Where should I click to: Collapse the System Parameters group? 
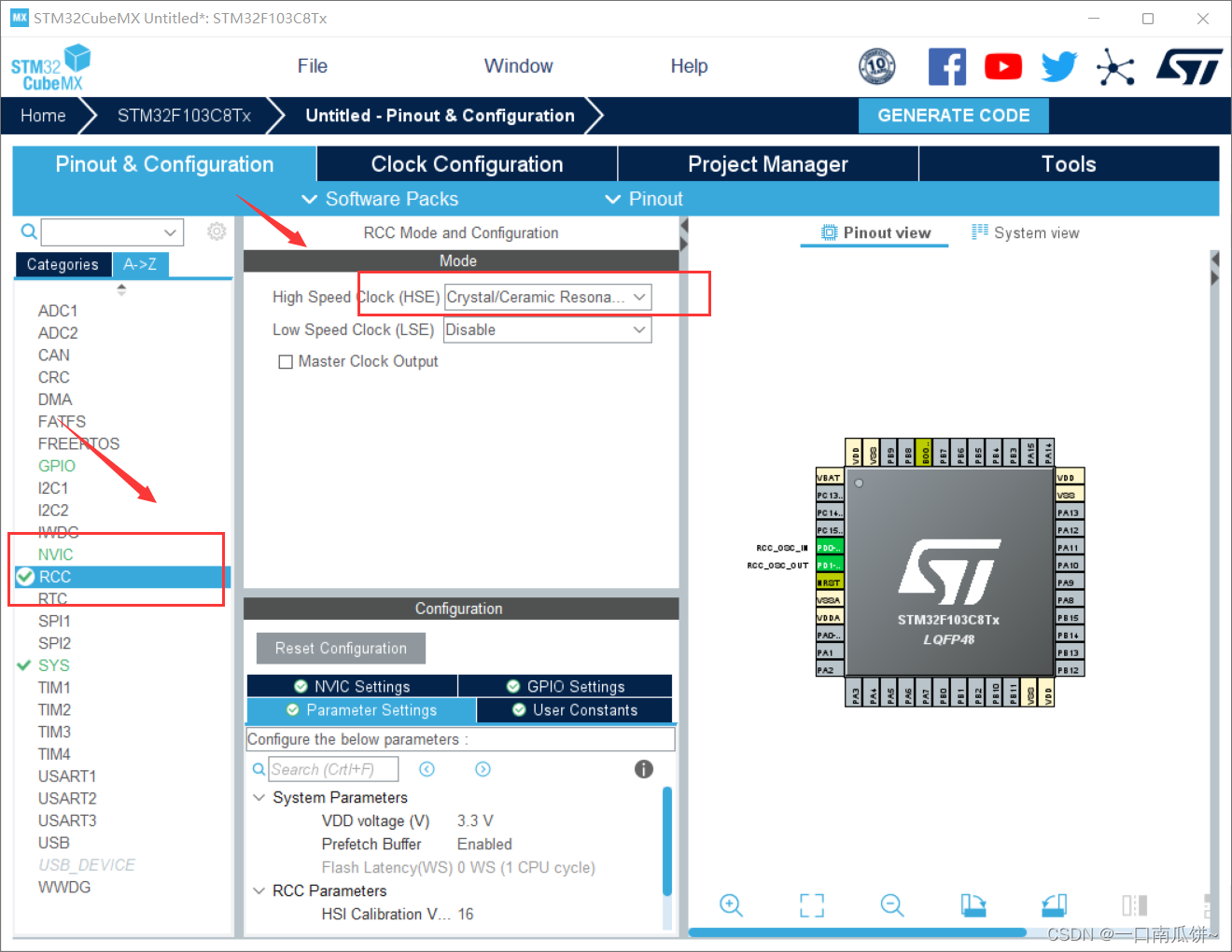point(259,798)
